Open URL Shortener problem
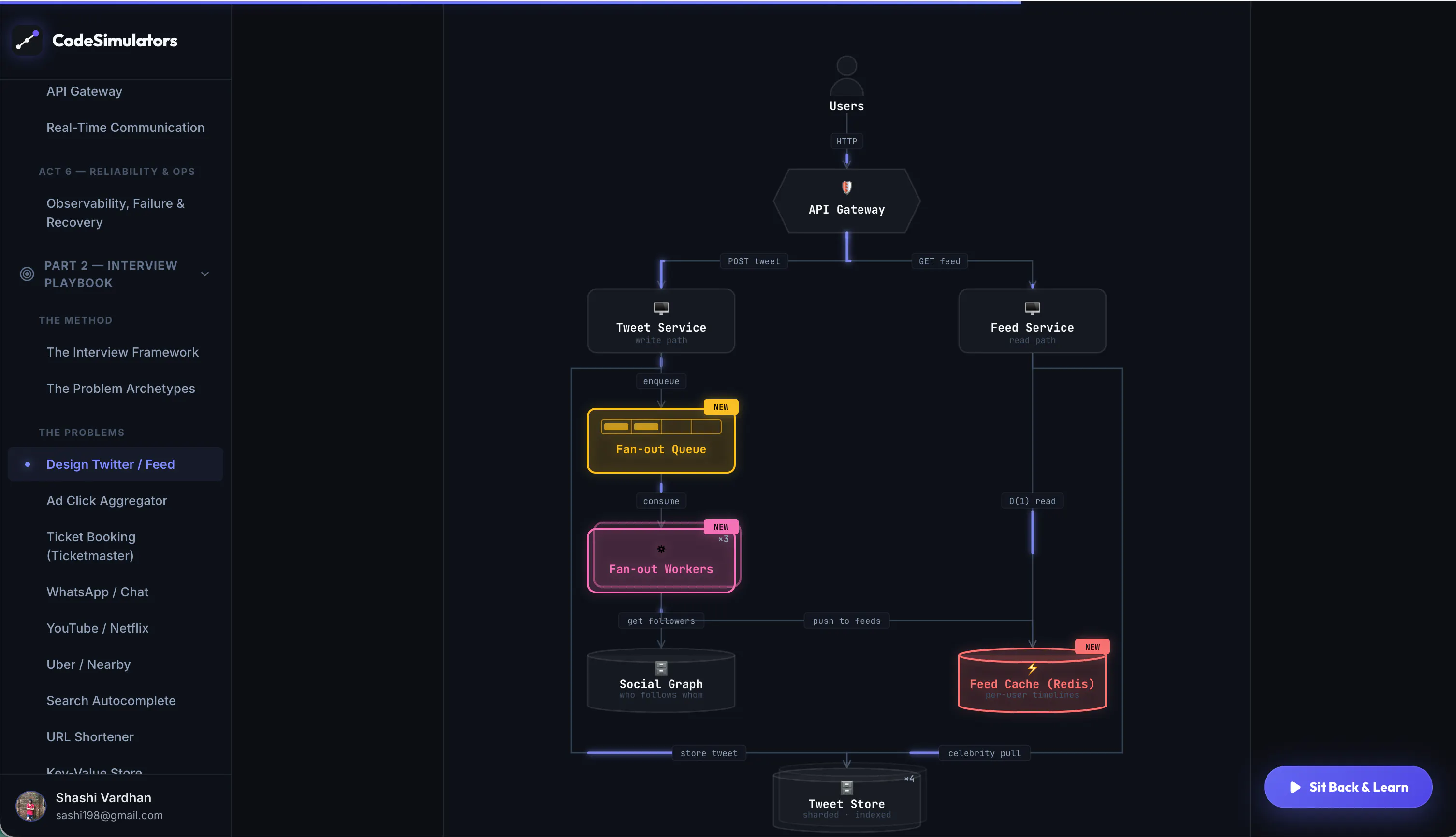 90,737
